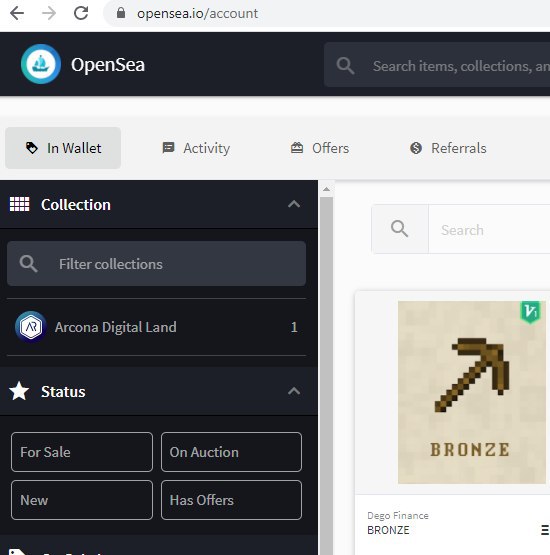
Task: Toggle the For Sale status filter
Action: (82, 452)
